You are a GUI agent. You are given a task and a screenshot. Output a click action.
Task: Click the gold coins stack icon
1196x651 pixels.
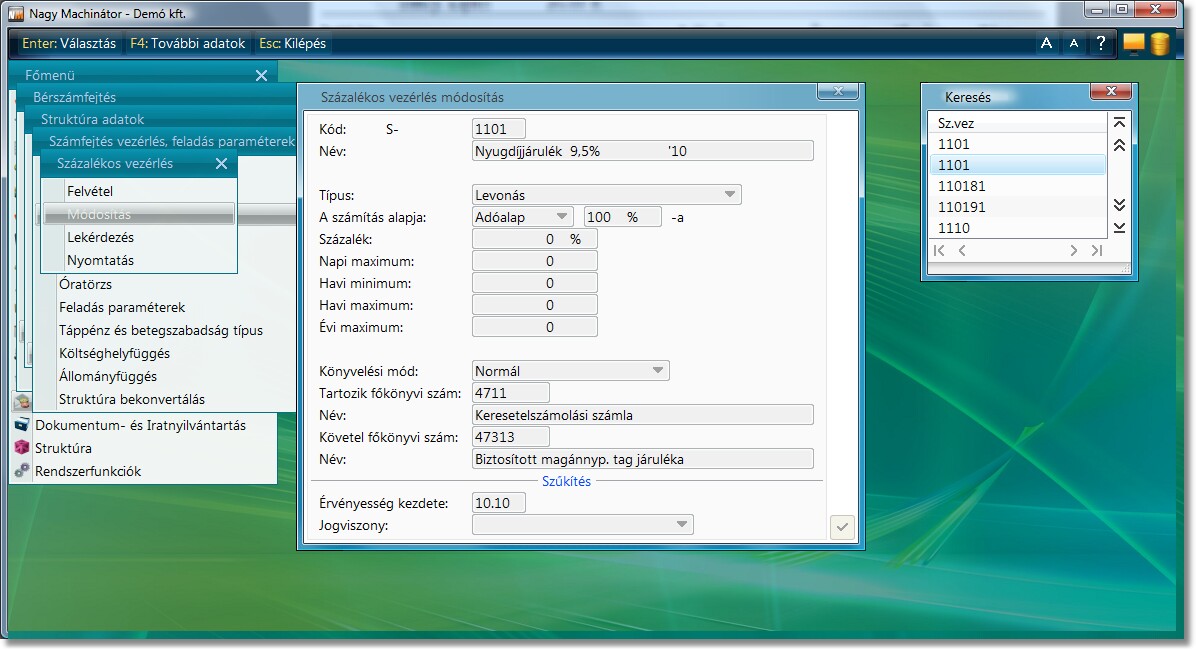[x=1159, y=43]
